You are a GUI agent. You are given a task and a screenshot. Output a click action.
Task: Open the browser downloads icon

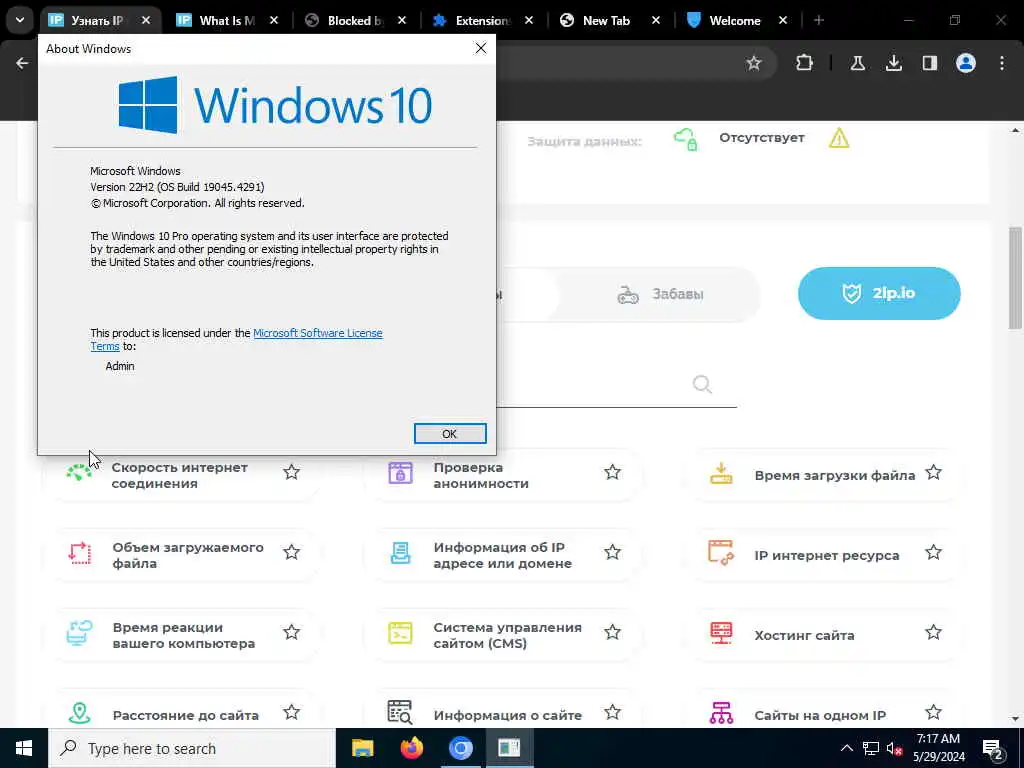pos(893,63)
